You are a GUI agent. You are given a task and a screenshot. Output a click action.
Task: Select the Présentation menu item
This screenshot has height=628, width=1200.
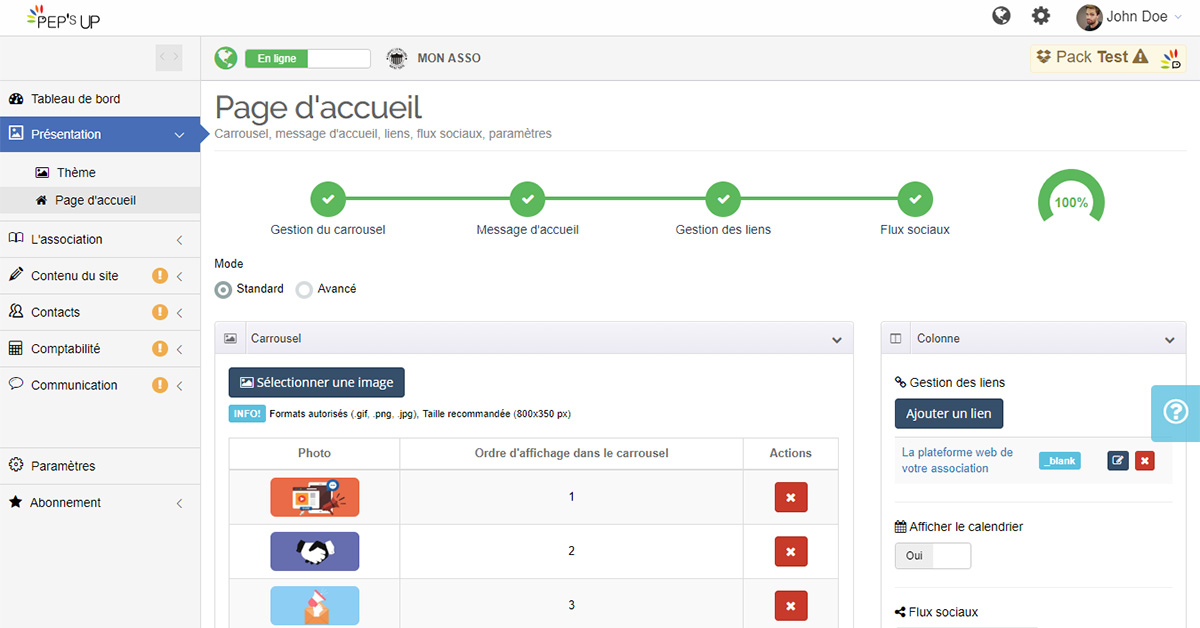pos(100,134)
